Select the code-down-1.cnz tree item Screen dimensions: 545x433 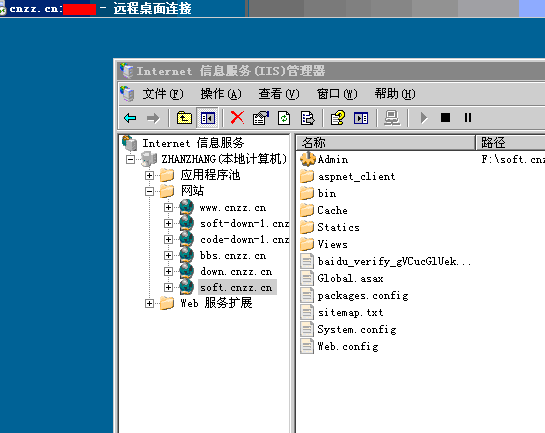coord(244,239)
